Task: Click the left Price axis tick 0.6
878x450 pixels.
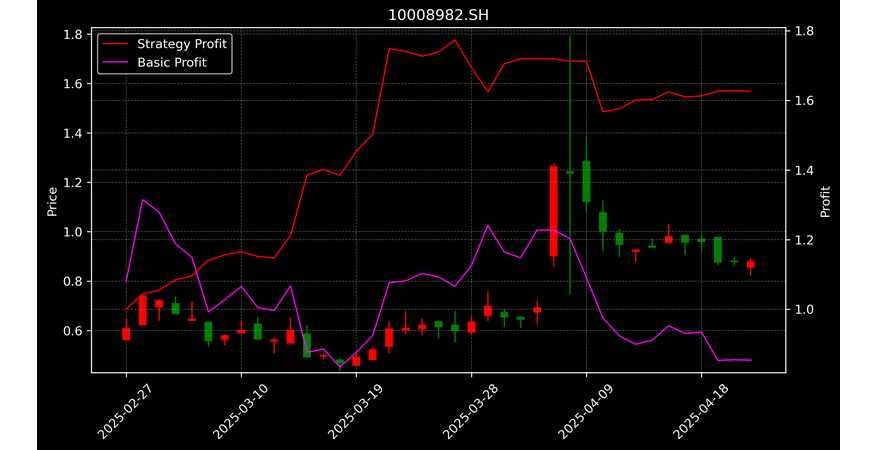Action: pos(73,331)
